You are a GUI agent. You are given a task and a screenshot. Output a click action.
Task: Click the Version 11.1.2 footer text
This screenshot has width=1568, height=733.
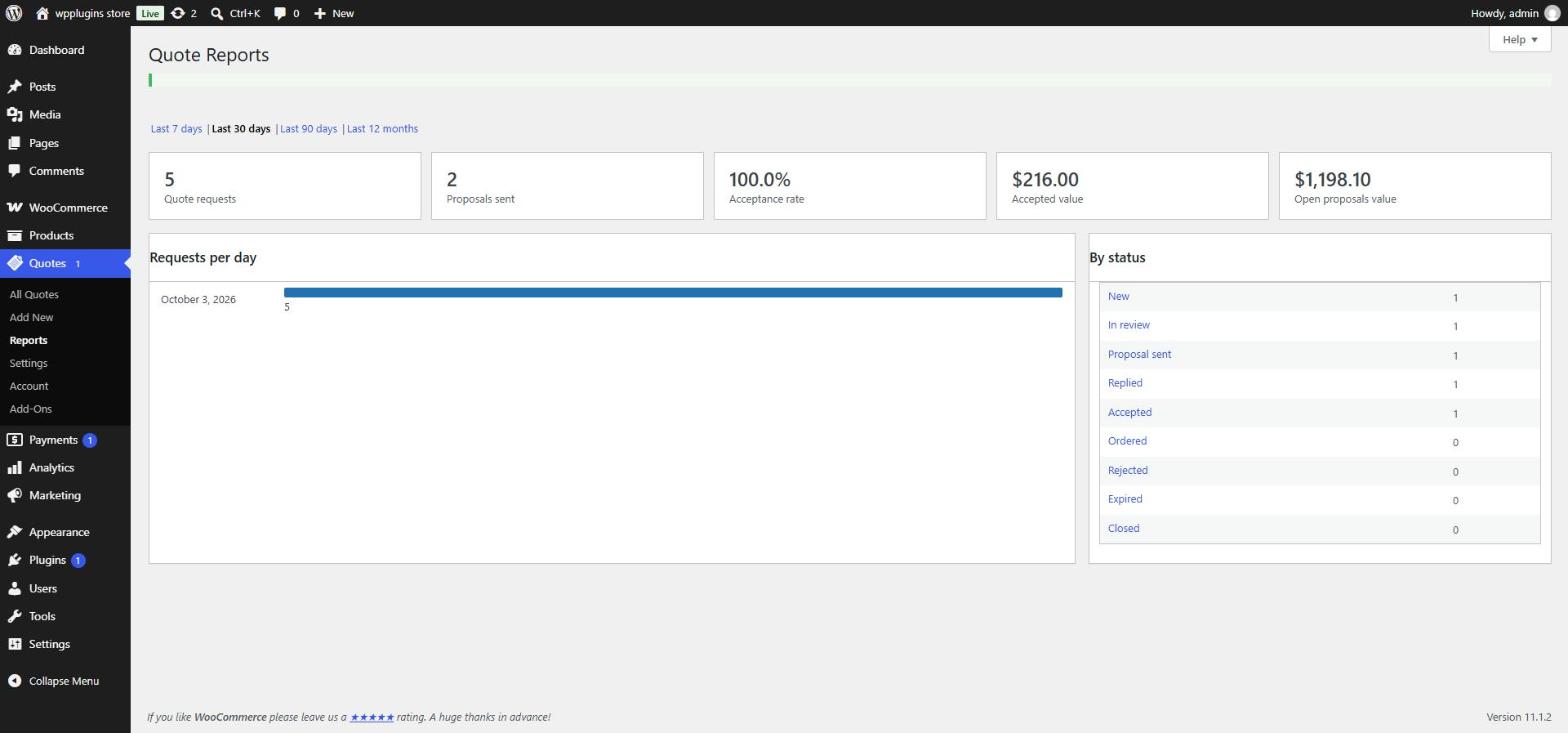point(1518,718)
